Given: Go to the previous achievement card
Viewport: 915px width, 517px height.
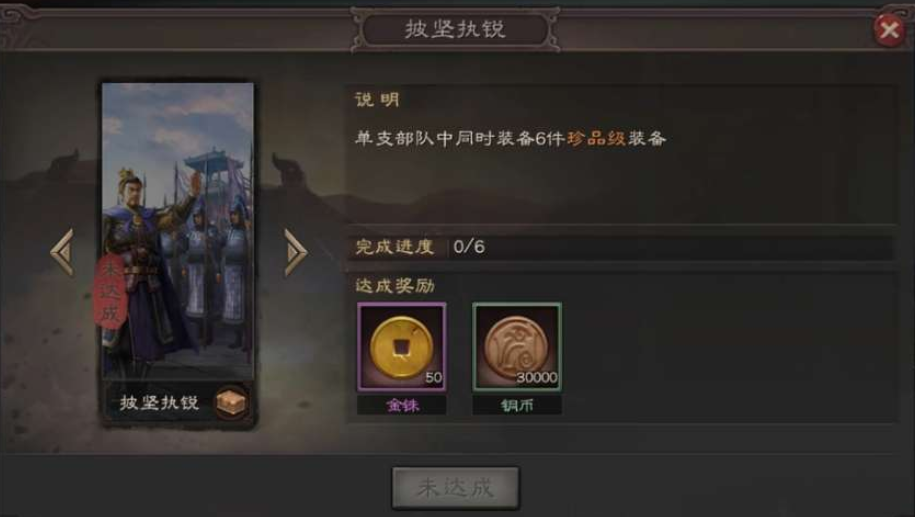Looking at the screenshot, I should (62, 252).
